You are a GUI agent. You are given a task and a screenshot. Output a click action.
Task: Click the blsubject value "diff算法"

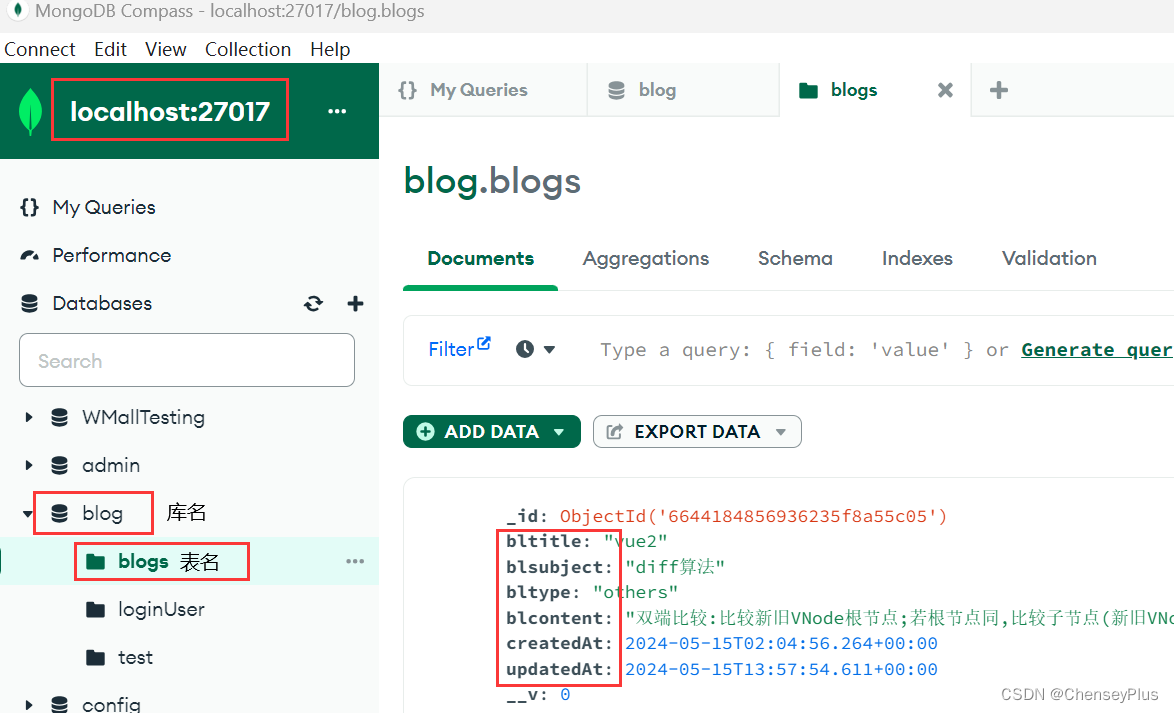675,567
